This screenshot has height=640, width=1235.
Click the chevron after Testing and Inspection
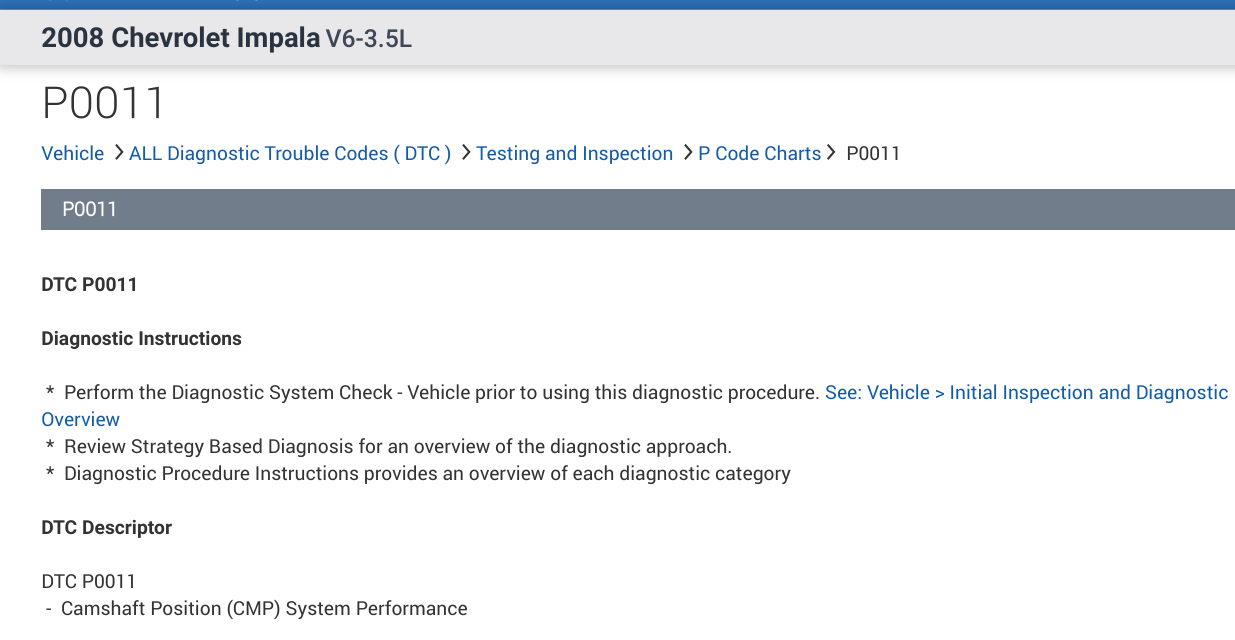coord(687,153)
